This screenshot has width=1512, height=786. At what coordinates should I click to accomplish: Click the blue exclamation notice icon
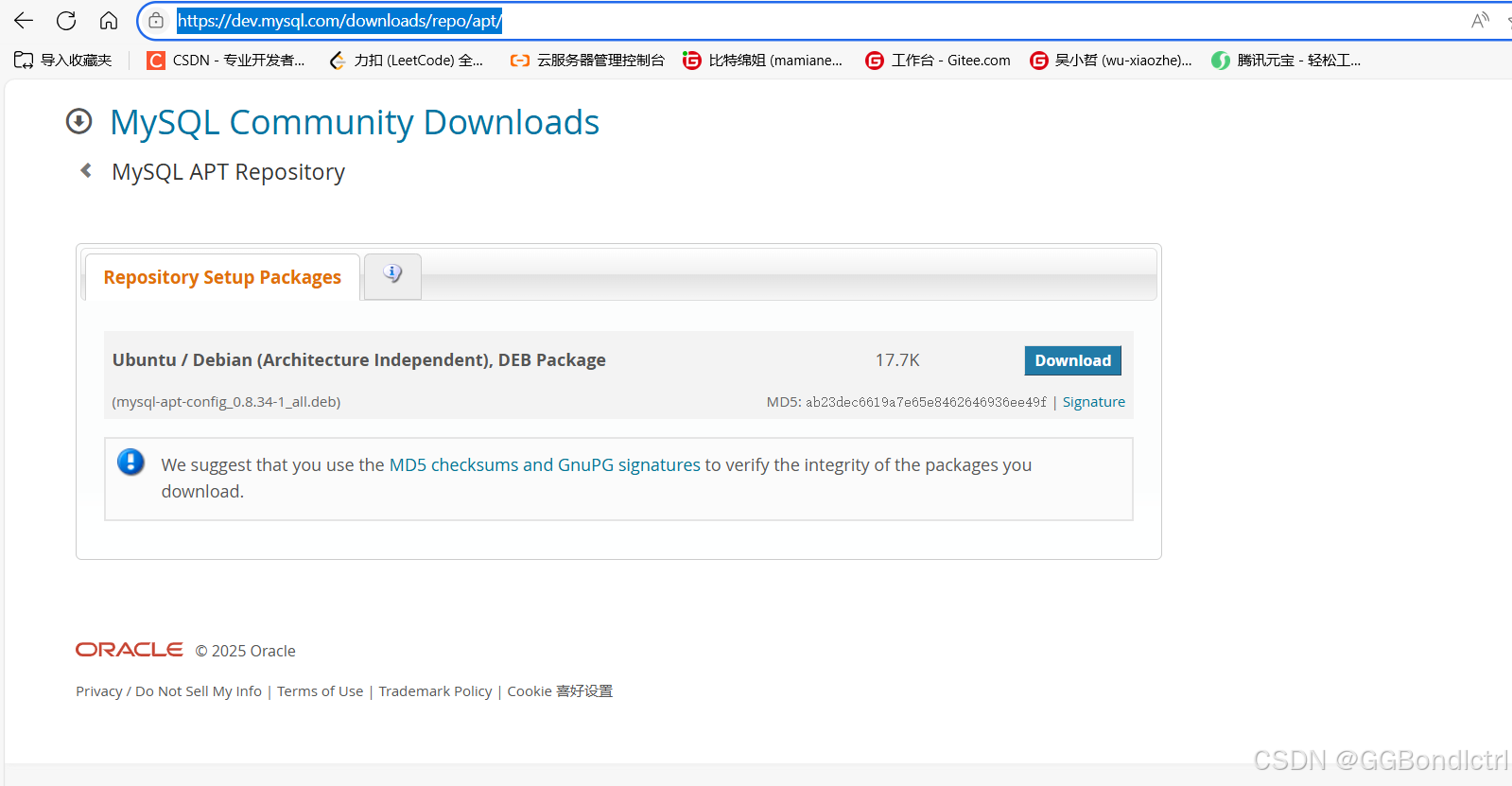130,462
